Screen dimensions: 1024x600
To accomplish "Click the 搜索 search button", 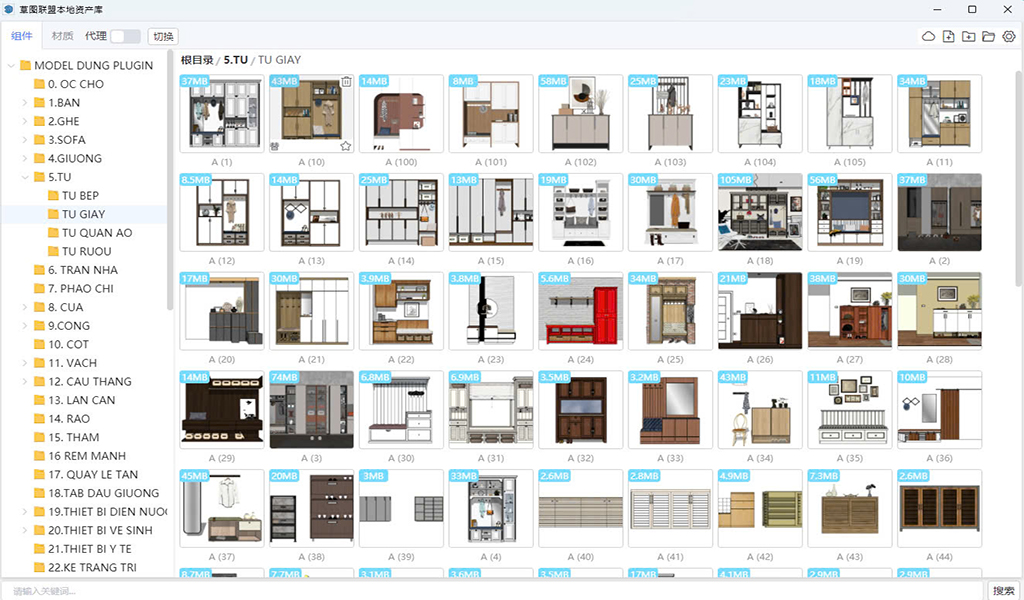I will [x=1003, y=591].
